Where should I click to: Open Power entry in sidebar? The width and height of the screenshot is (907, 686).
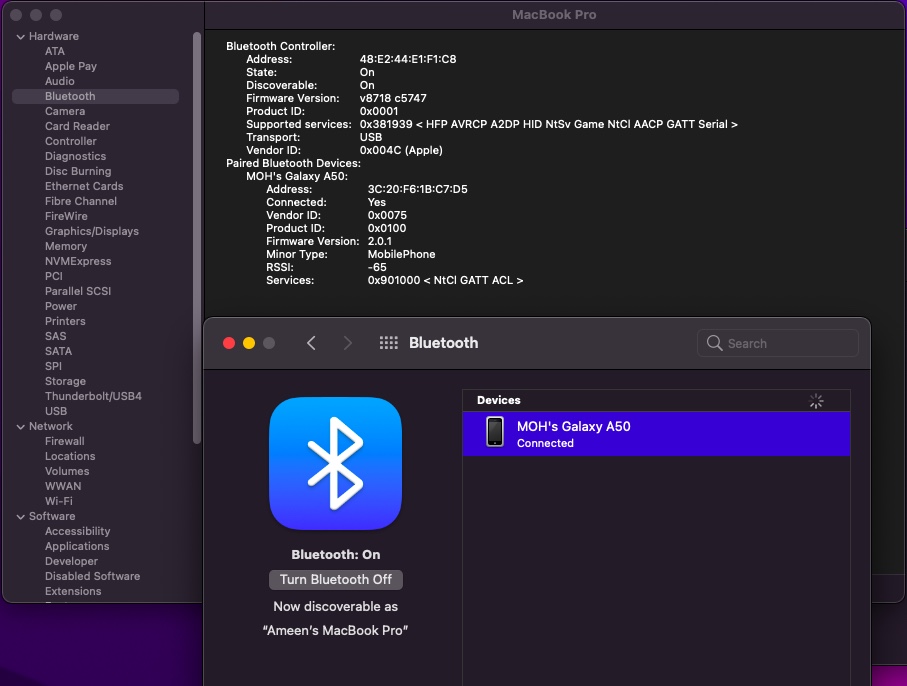(61, 307)
